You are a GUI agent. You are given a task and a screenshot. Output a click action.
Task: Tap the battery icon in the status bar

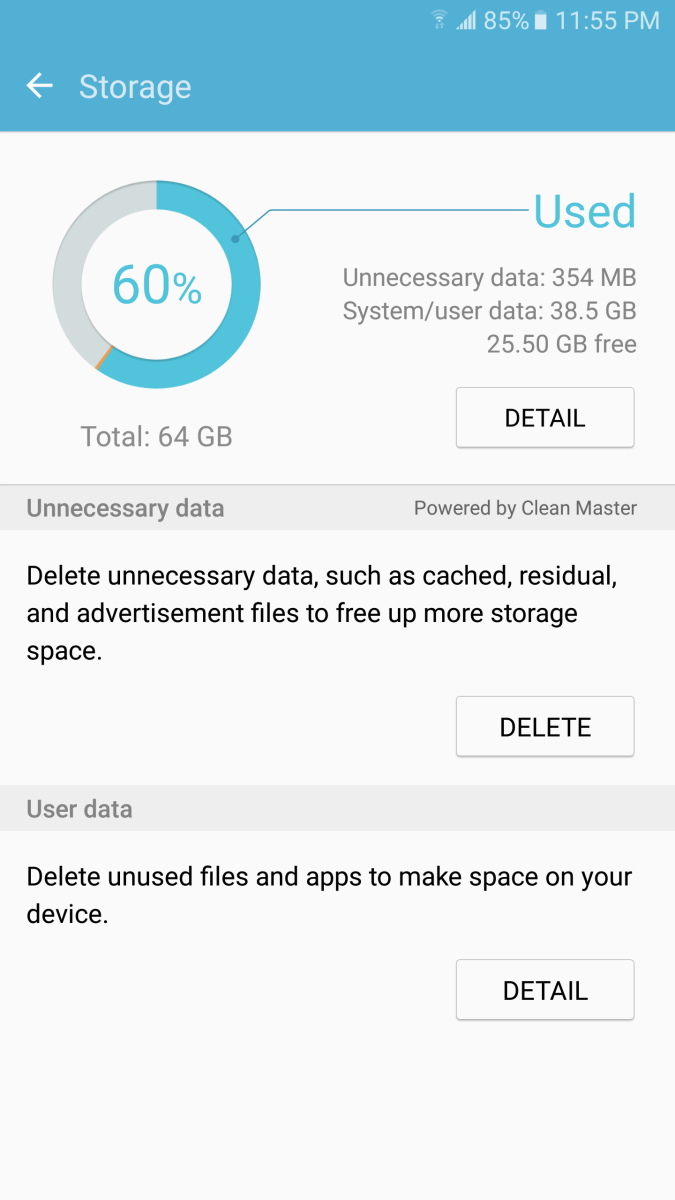pyautogui.click(x=541, y=20)
